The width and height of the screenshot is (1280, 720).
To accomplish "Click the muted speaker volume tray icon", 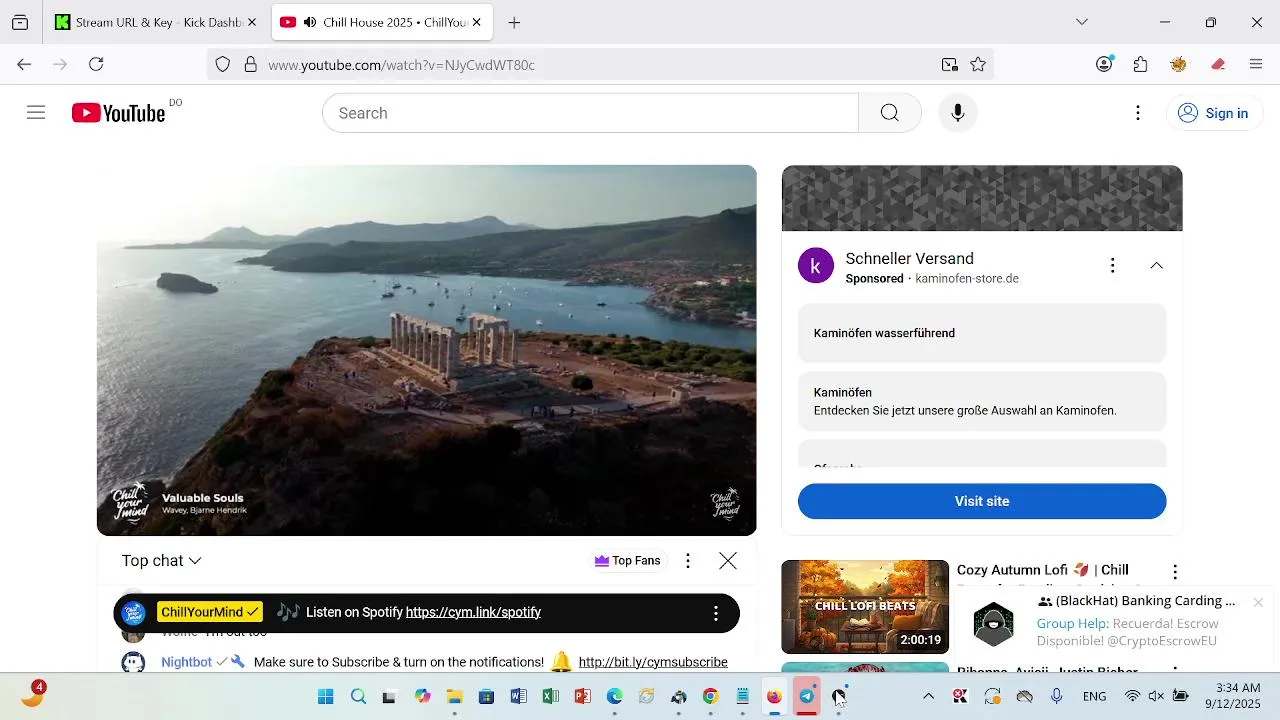I will 1156,697.
